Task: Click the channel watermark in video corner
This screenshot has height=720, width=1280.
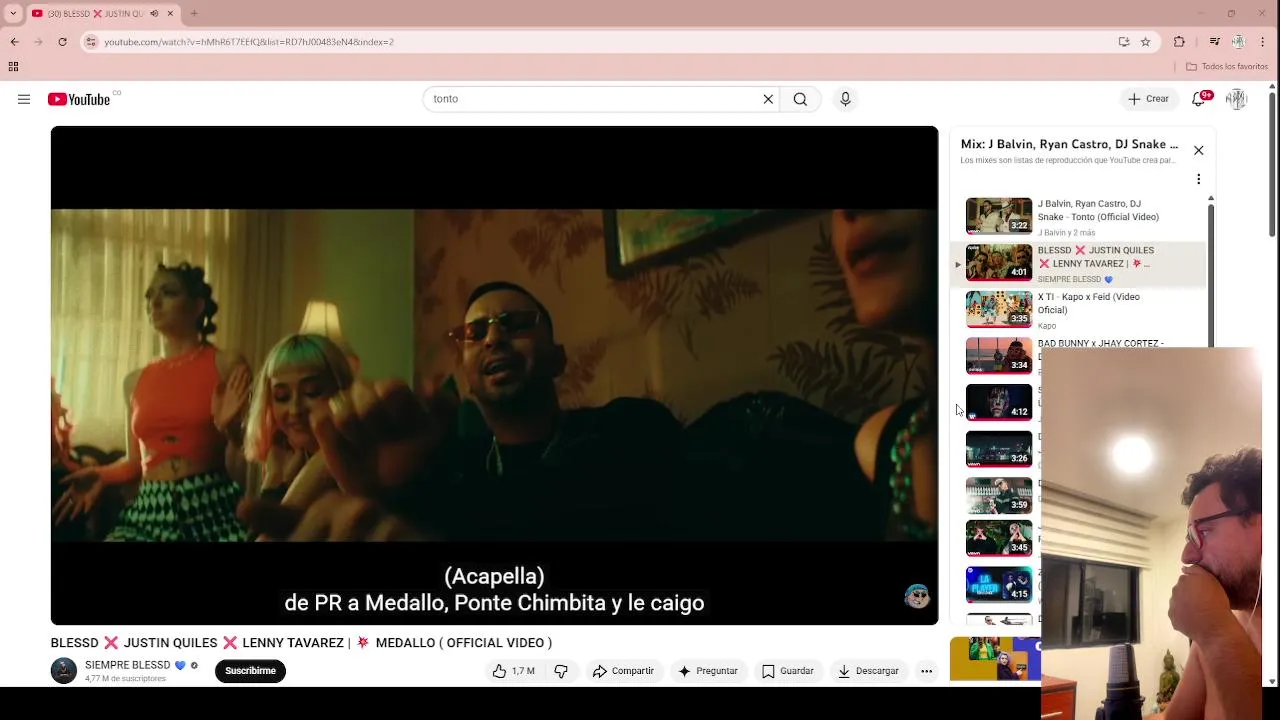Action: tap(917, 597)
